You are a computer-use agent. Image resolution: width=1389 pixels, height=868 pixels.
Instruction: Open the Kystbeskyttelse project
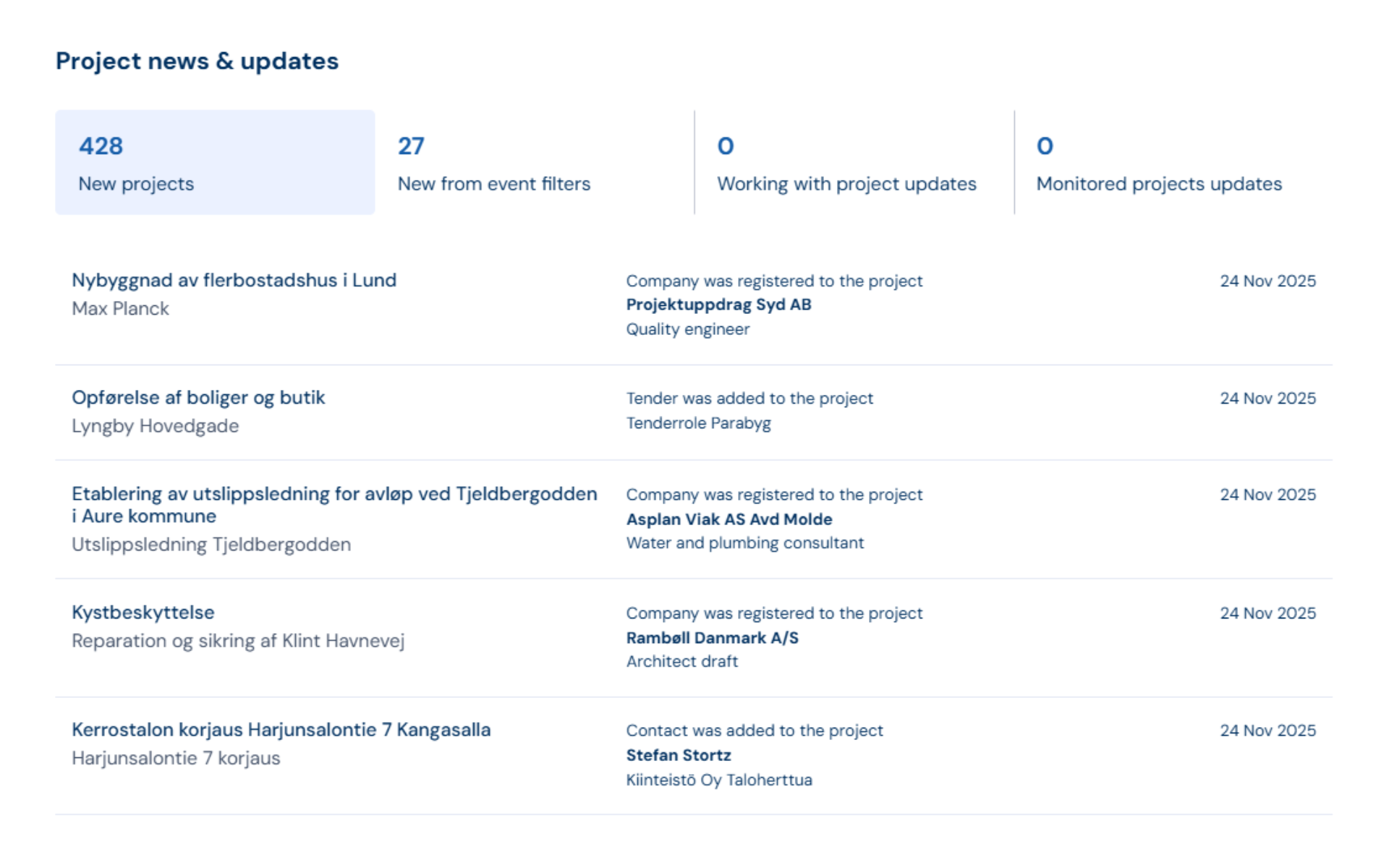click(143, 612)
